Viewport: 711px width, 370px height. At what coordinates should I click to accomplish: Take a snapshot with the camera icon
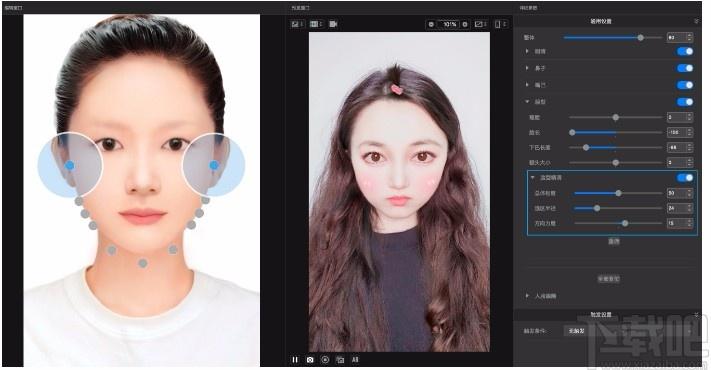pos(310,360)
